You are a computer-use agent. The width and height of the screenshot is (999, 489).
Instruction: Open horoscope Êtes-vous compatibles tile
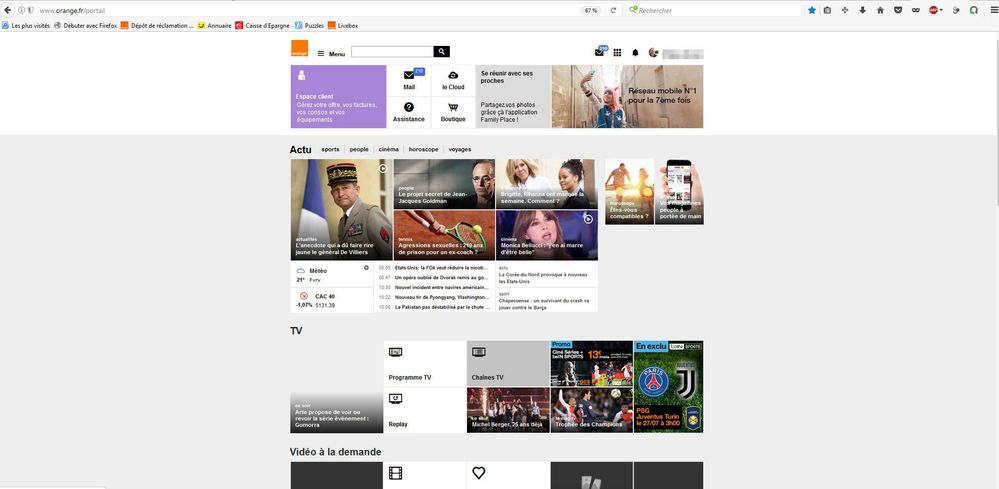629,192
